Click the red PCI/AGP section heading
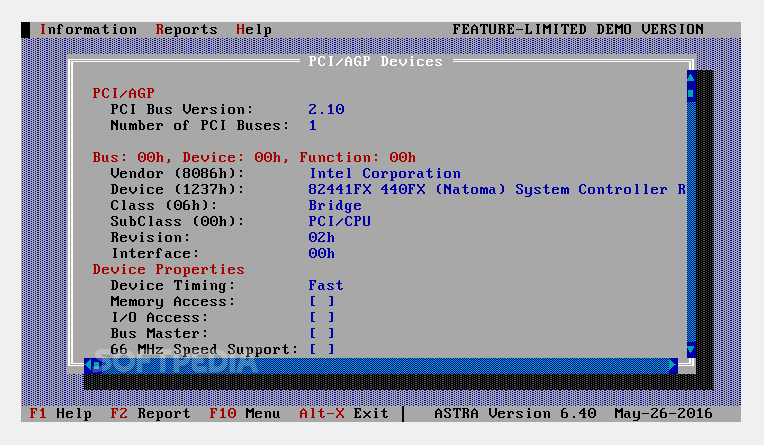This screenshot has width=764, height=445. pyautogui.click(x=123, y=93)
